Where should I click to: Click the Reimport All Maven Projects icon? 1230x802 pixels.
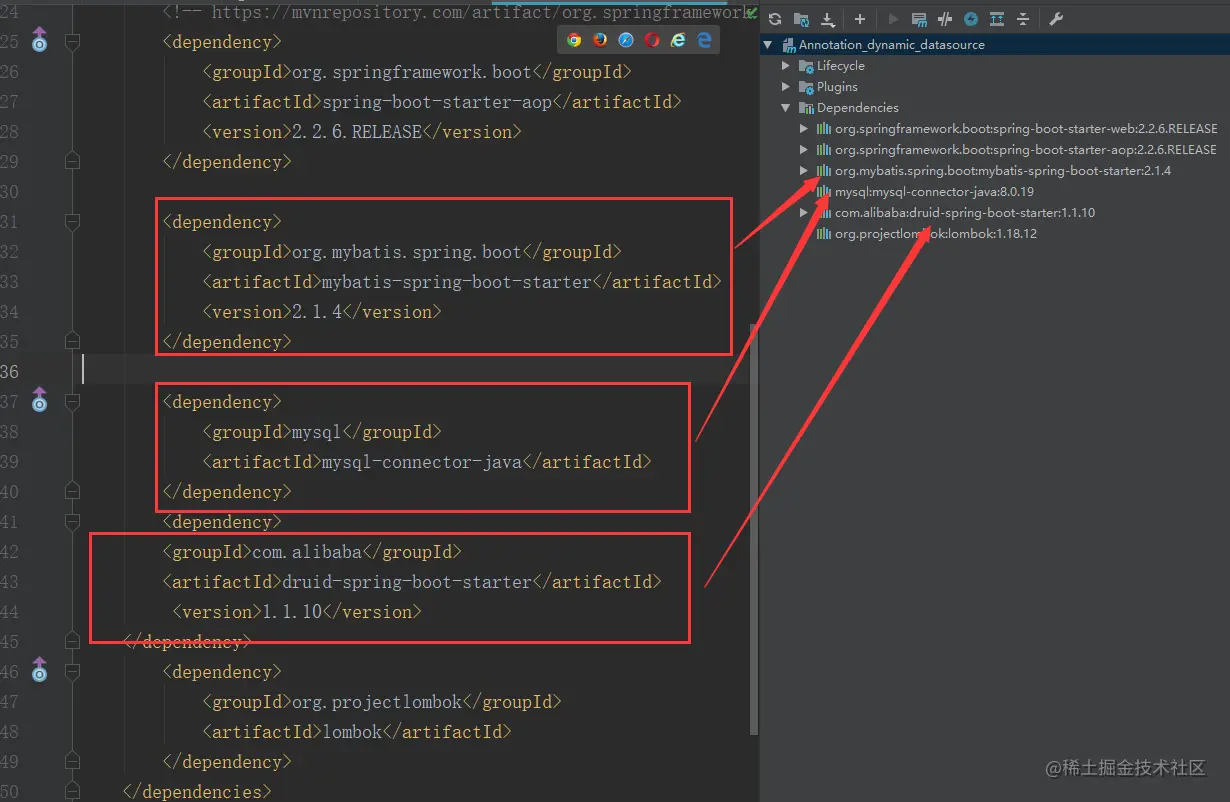click(775, 19)
